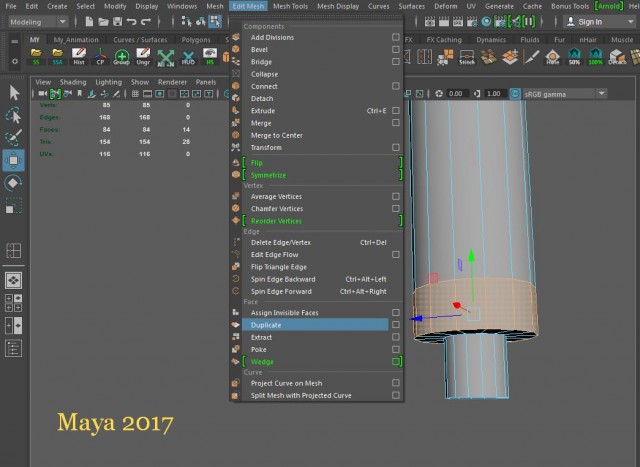Activate the Rotate tool
640x467 pixels.
click(x=13, y=183)
